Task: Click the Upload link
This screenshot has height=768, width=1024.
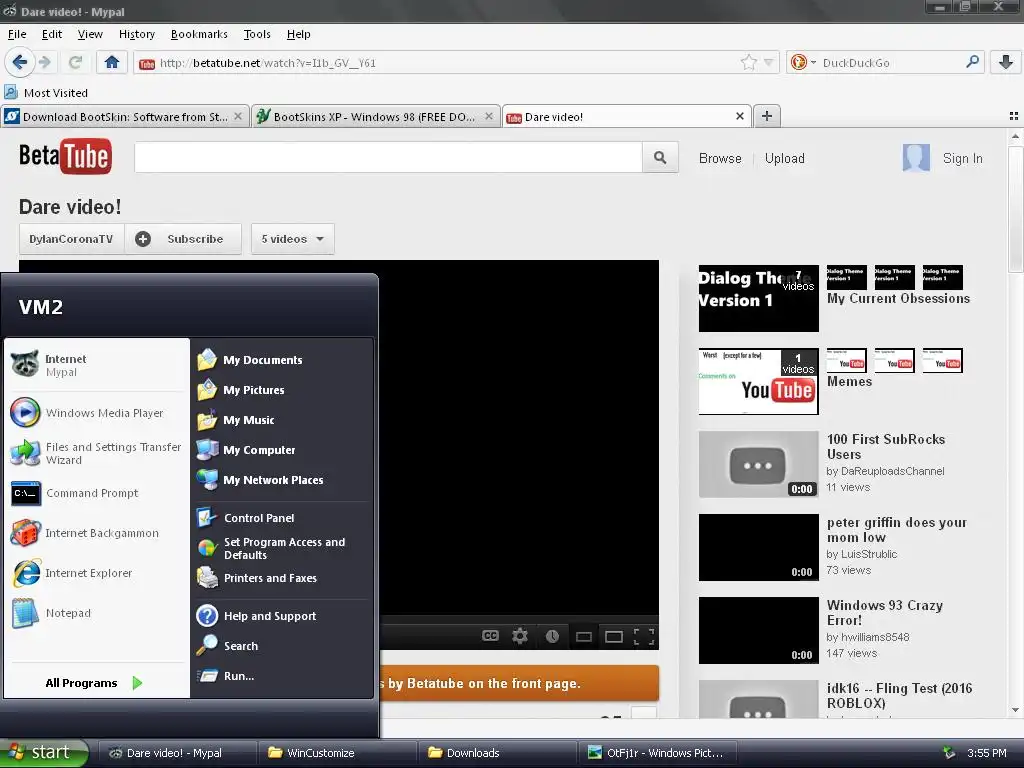Action: point(784,158)
